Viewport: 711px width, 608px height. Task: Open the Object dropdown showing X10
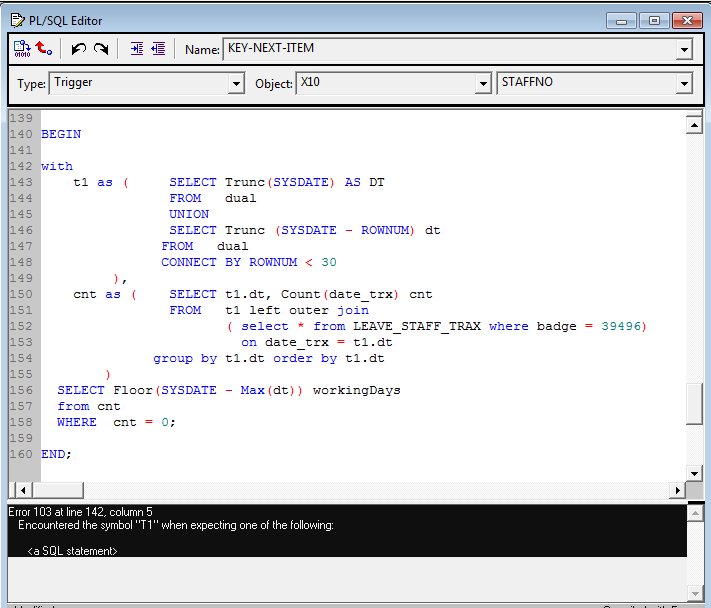tap(484, 84)
